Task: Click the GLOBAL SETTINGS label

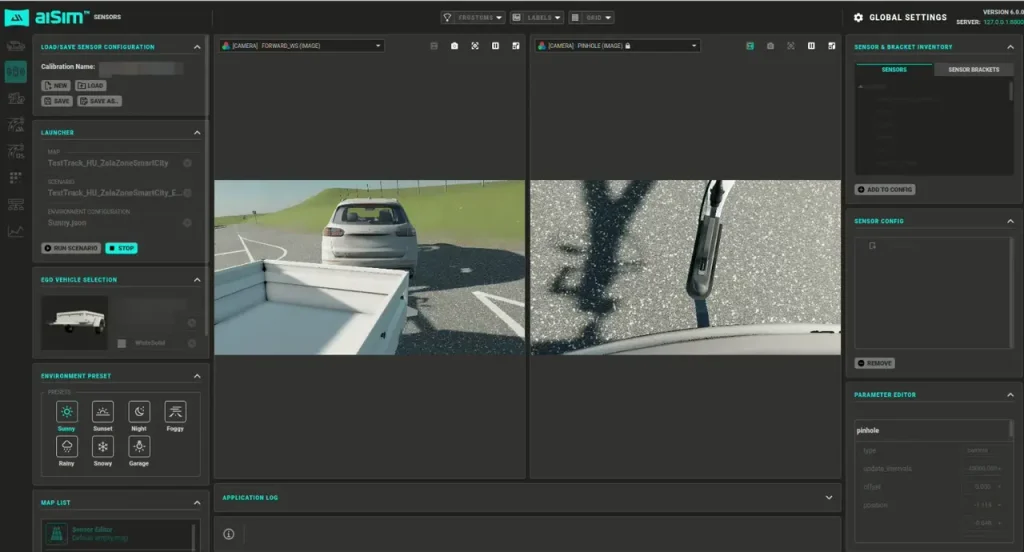Action: 908,18
